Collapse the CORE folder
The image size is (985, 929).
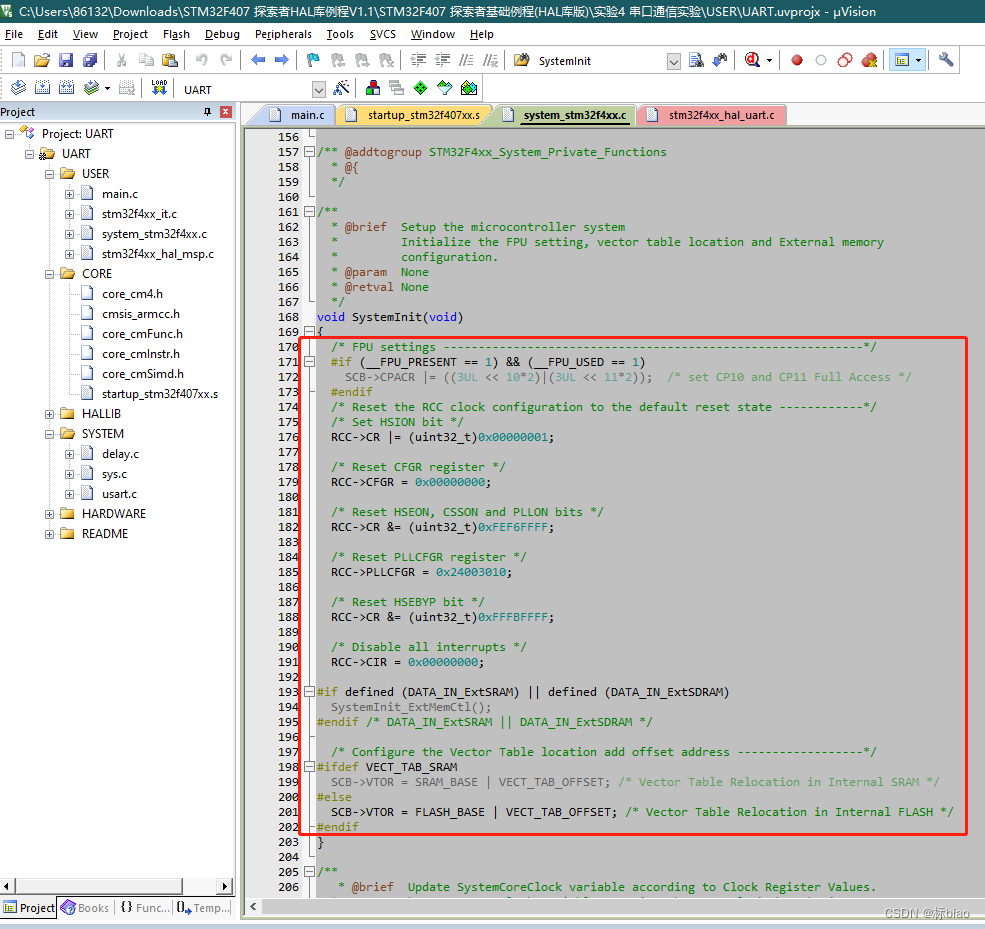[x=48, y=273]
